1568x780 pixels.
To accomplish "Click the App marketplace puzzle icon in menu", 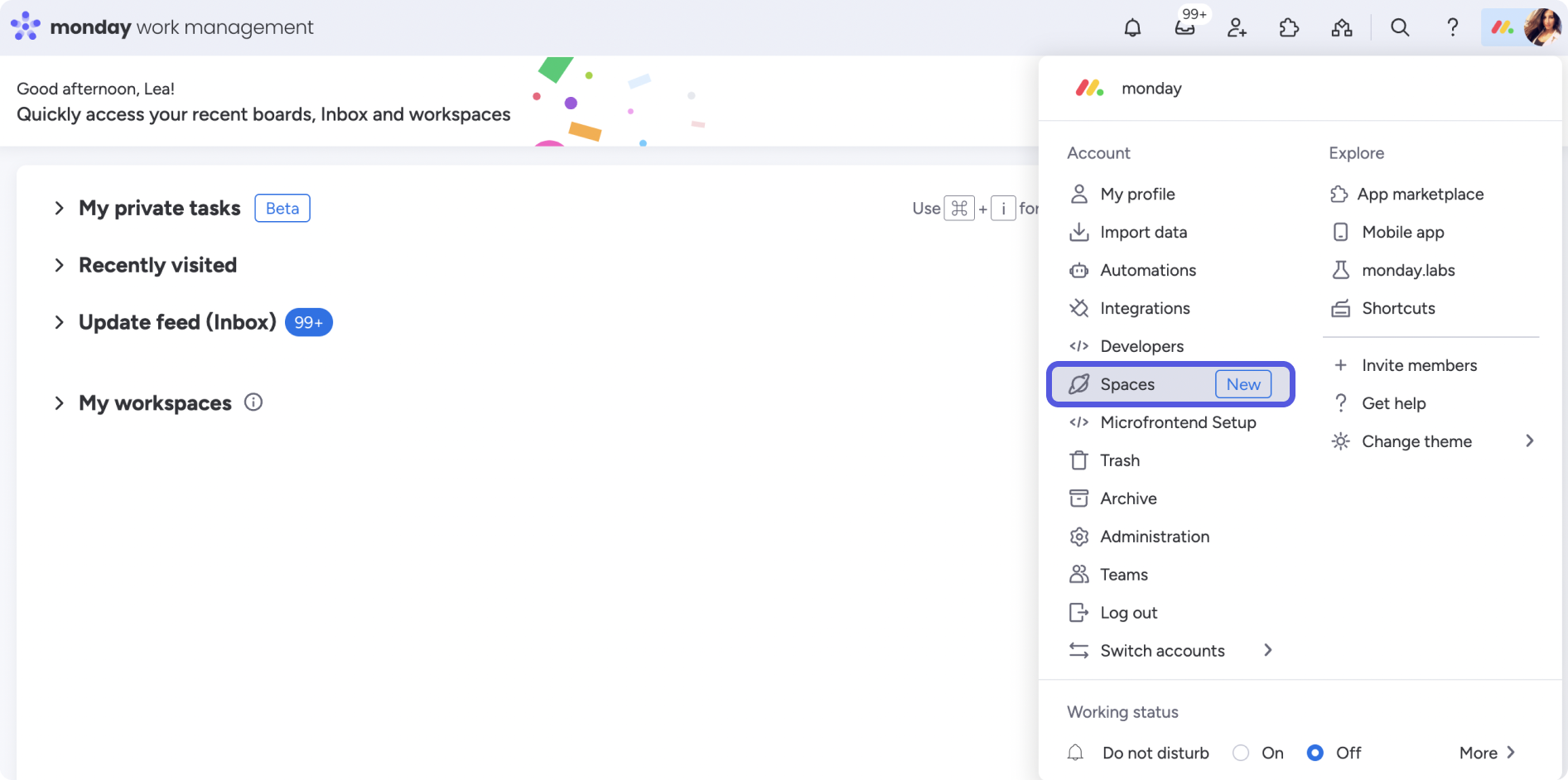I will 1339,194.
